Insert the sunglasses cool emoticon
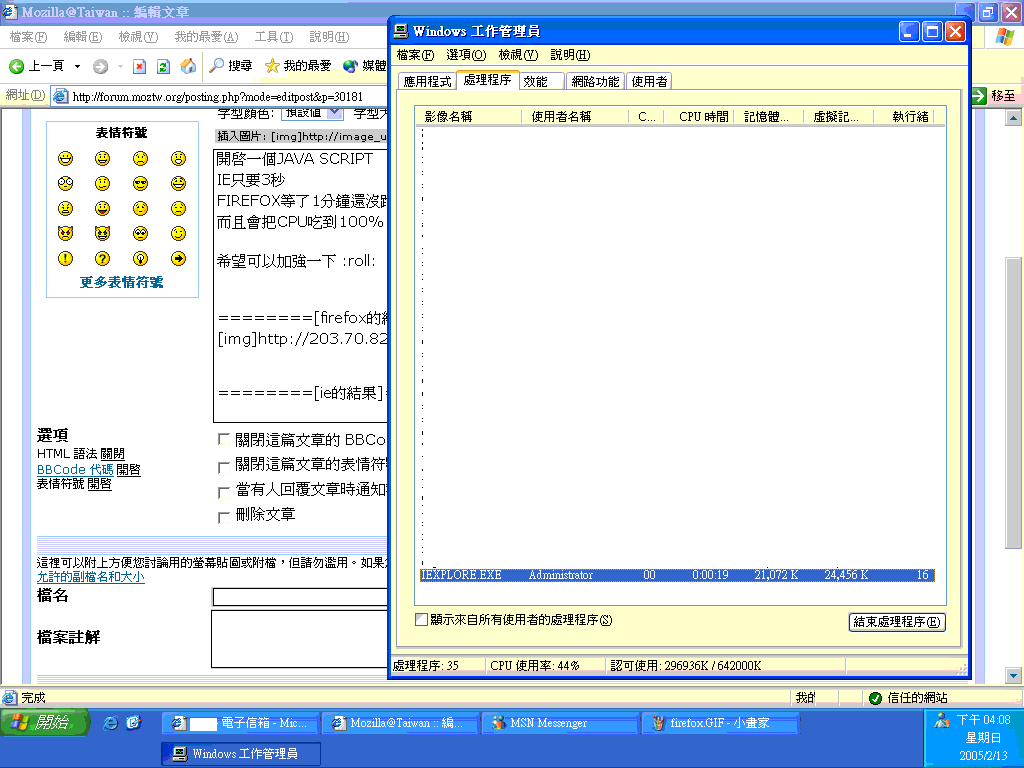Screen dimensions: 1024x768 coord(140,183)
